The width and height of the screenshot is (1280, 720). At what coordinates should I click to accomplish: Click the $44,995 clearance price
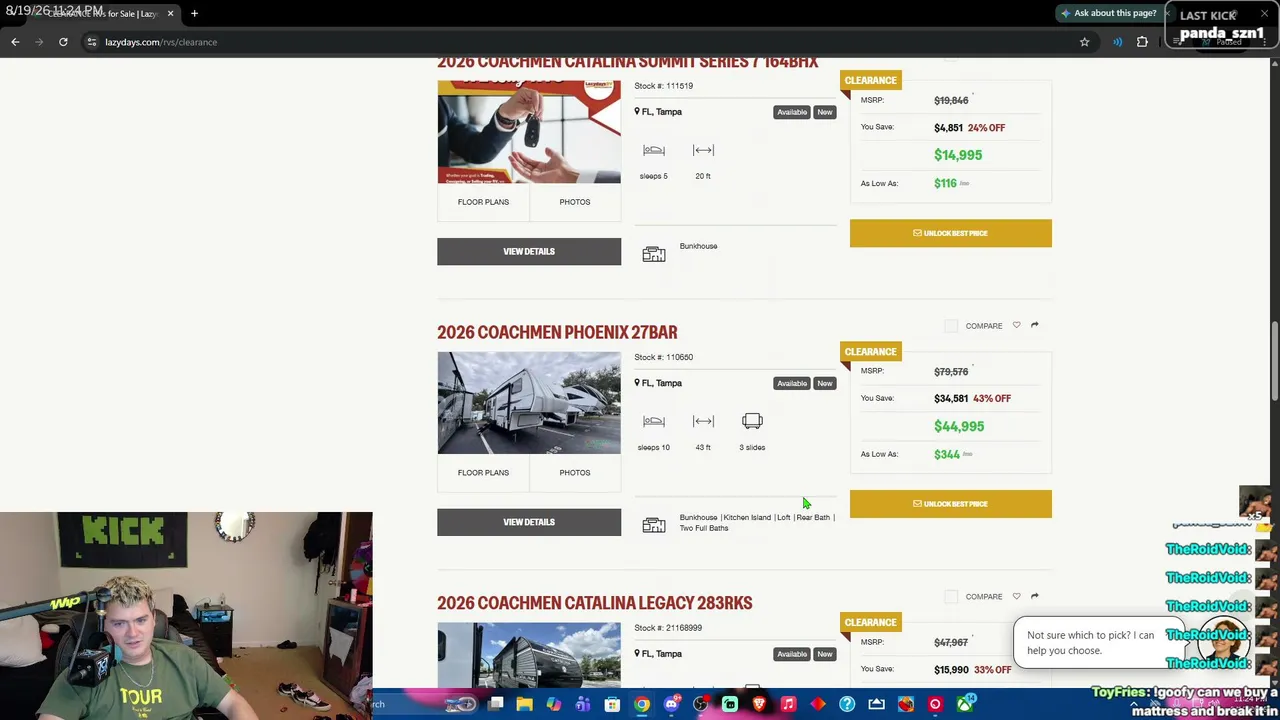click(x=959, y=426)
